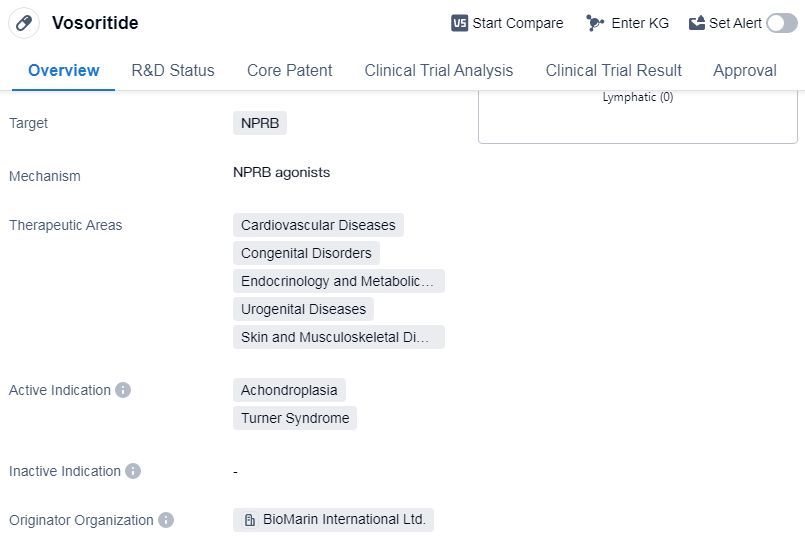Screen dimensions: 805x555
Task: Click the NPRB target tag
Action: 260,123
